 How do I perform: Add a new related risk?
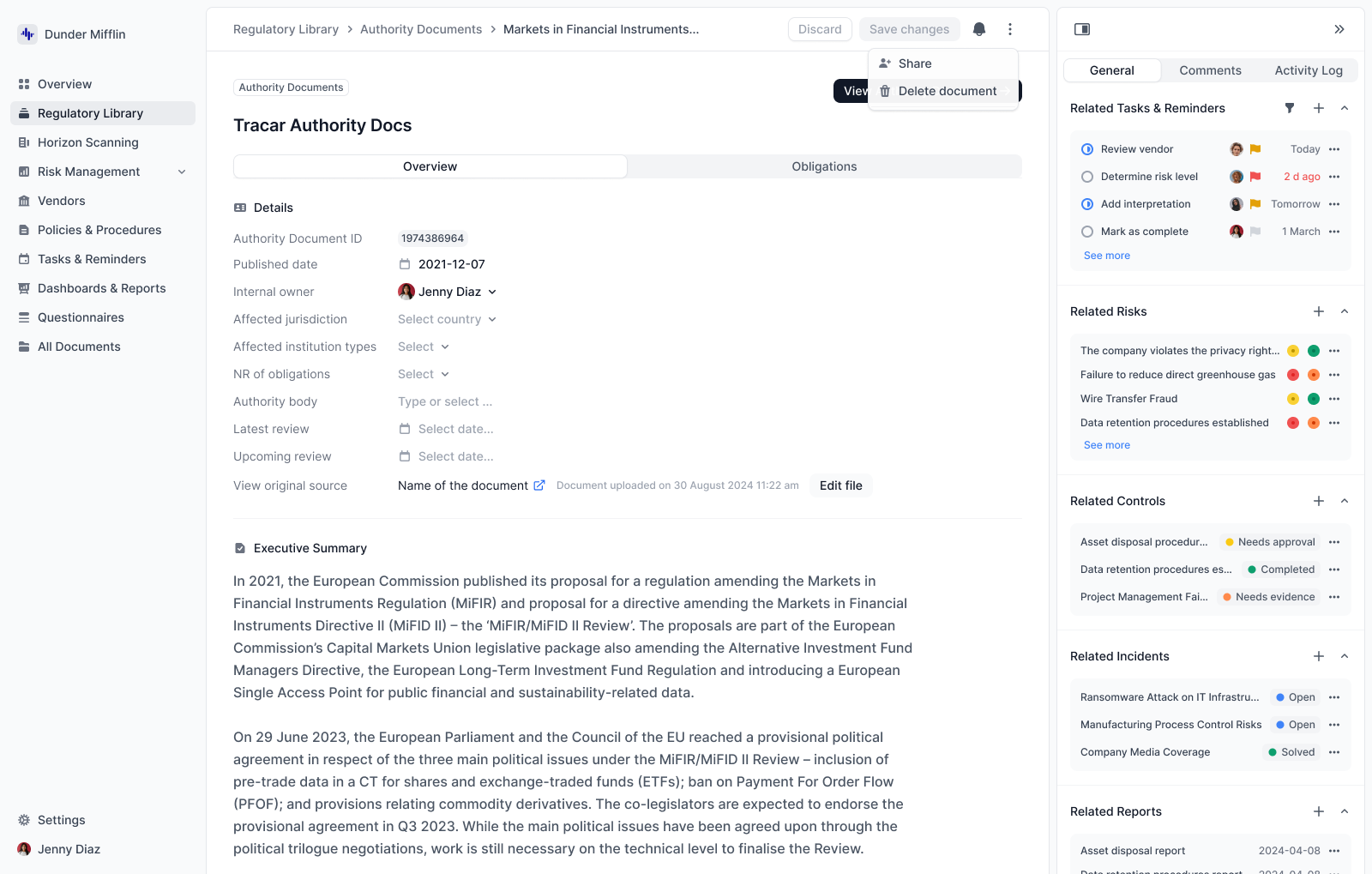point(1319,311)
